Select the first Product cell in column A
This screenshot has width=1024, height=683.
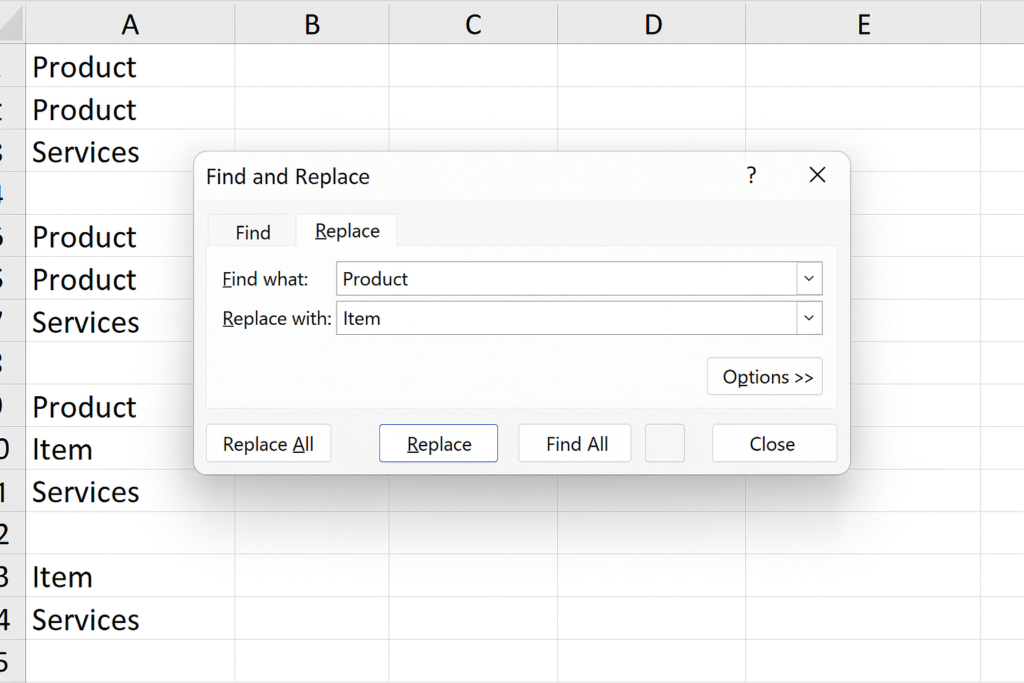(x=85, y=67)
